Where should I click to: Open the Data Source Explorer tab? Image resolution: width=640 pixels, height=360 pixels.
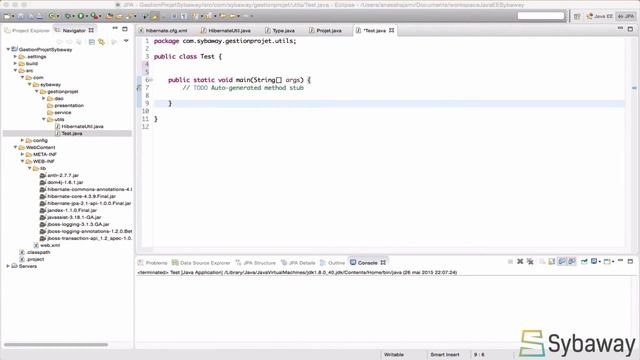201,263
